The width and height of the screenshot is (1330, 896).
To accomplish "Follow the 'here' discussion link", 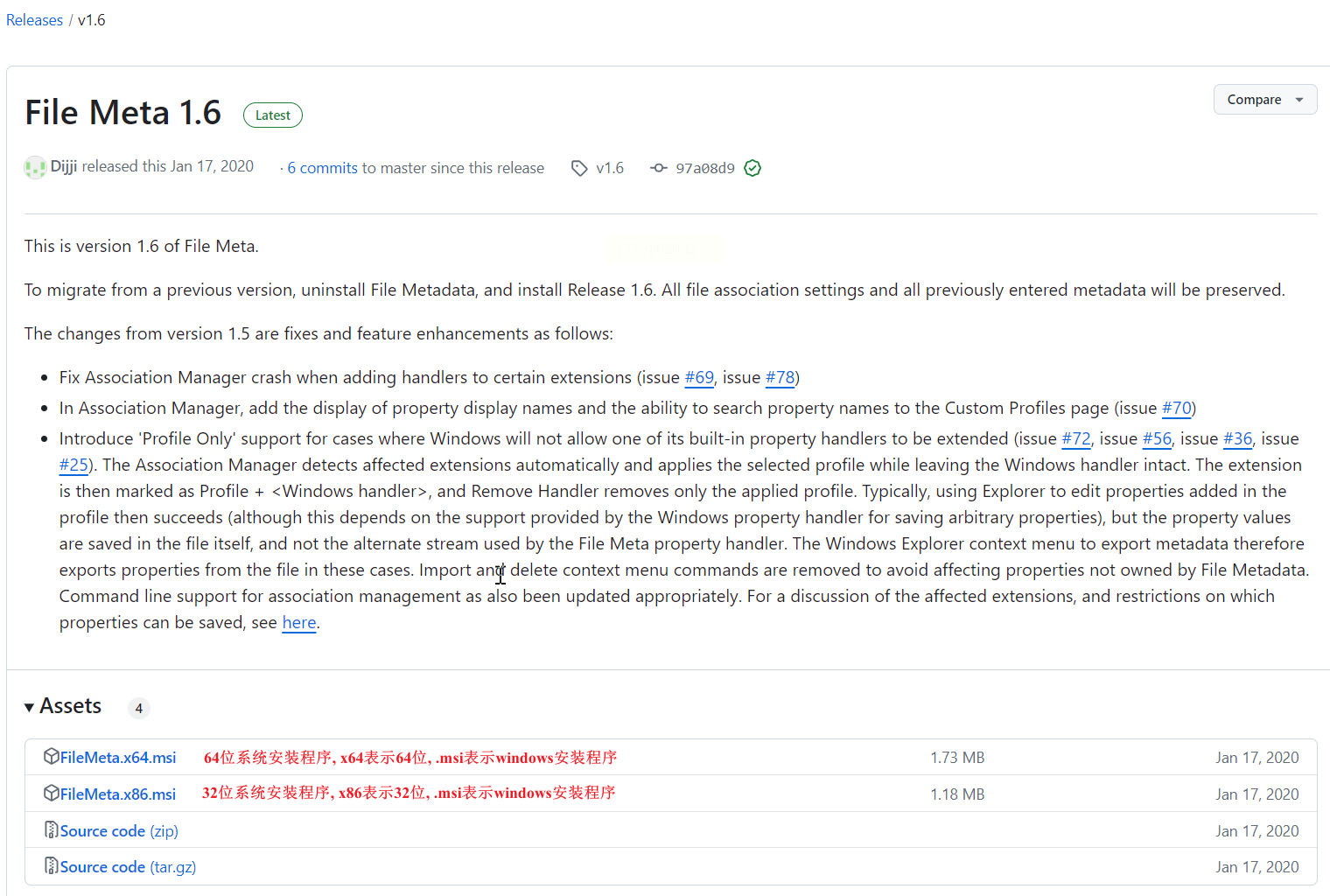I will pos(299,622).
